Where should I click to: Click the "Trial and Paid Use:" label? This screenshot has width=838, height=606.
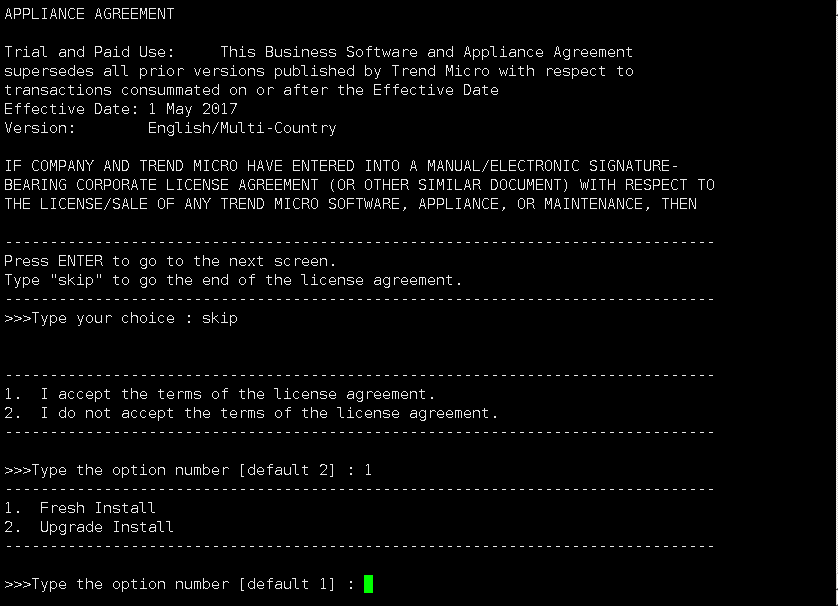pos(89,52)
